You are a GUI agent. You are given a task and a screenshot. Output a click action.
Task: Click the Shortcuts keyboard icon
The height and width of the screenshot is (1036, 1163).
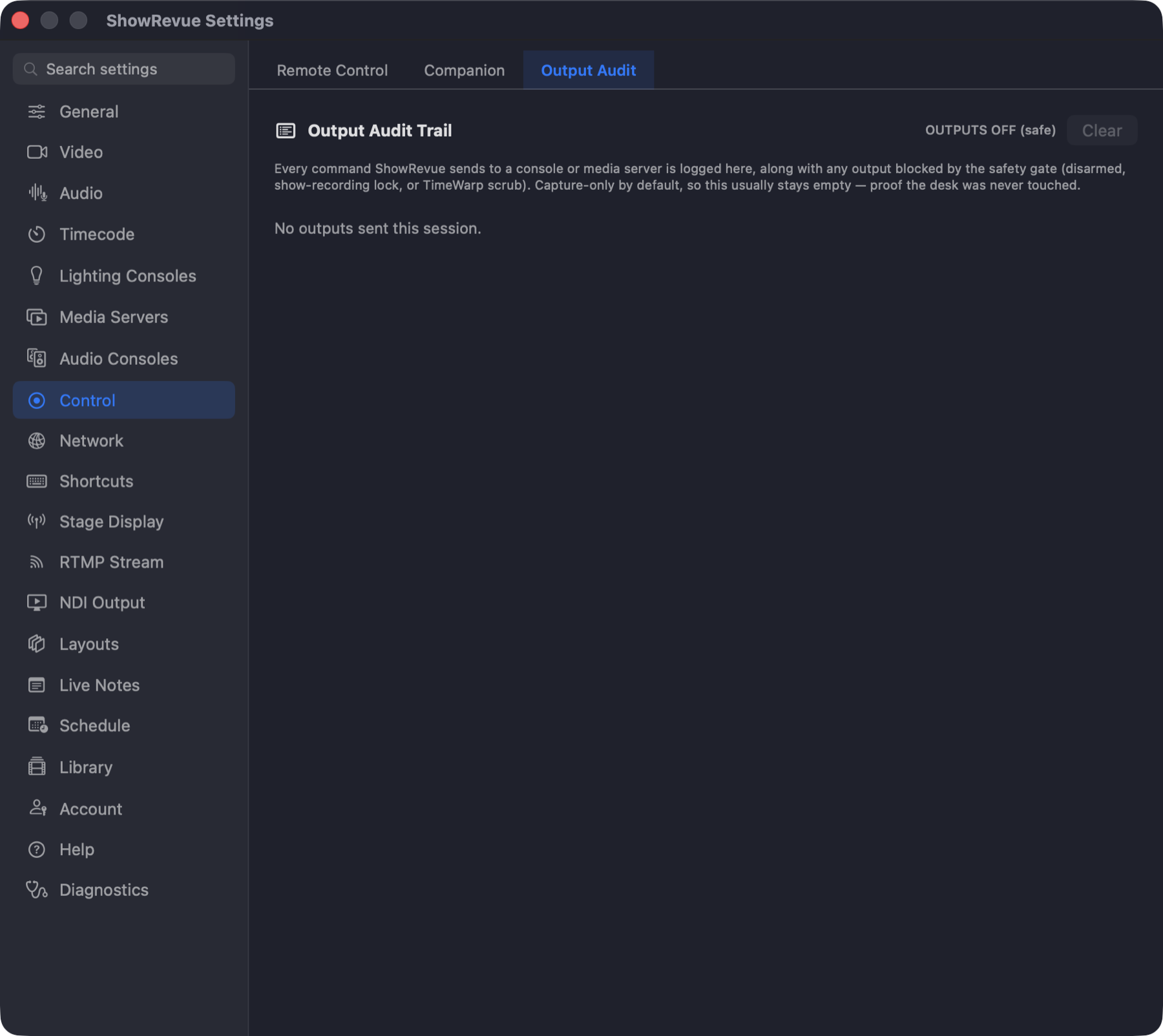(x=37, y=481)
